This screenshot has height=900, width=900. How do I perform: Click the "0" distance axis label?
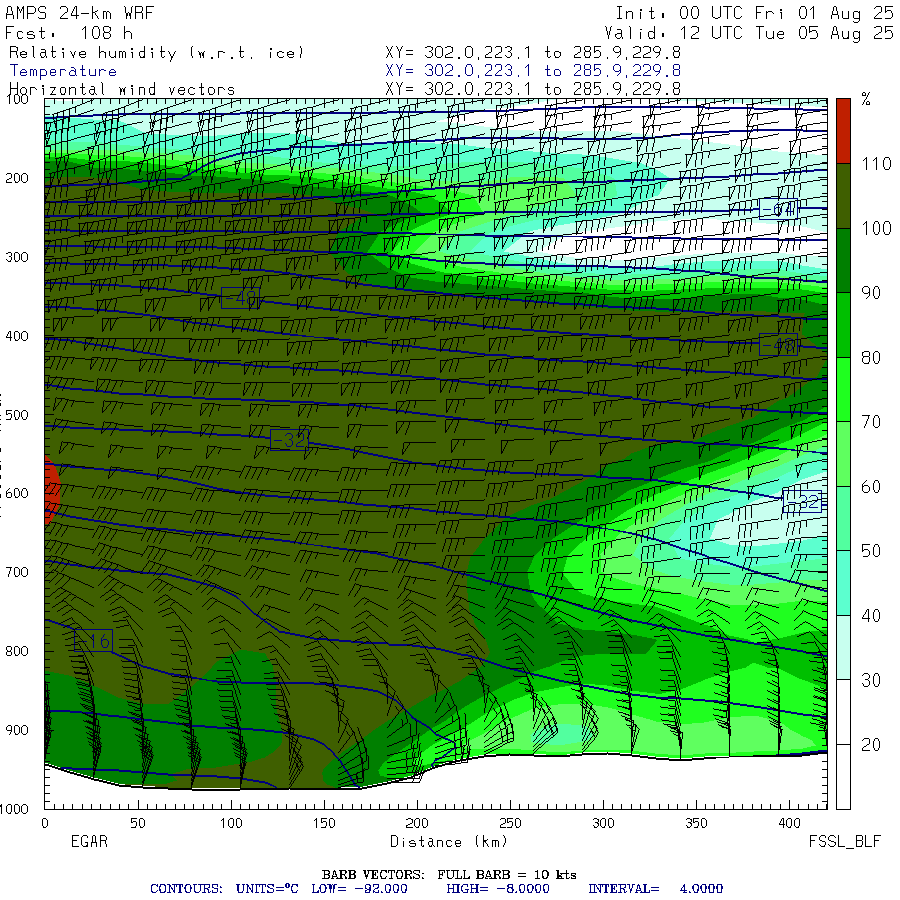click(x=45, y=824)
